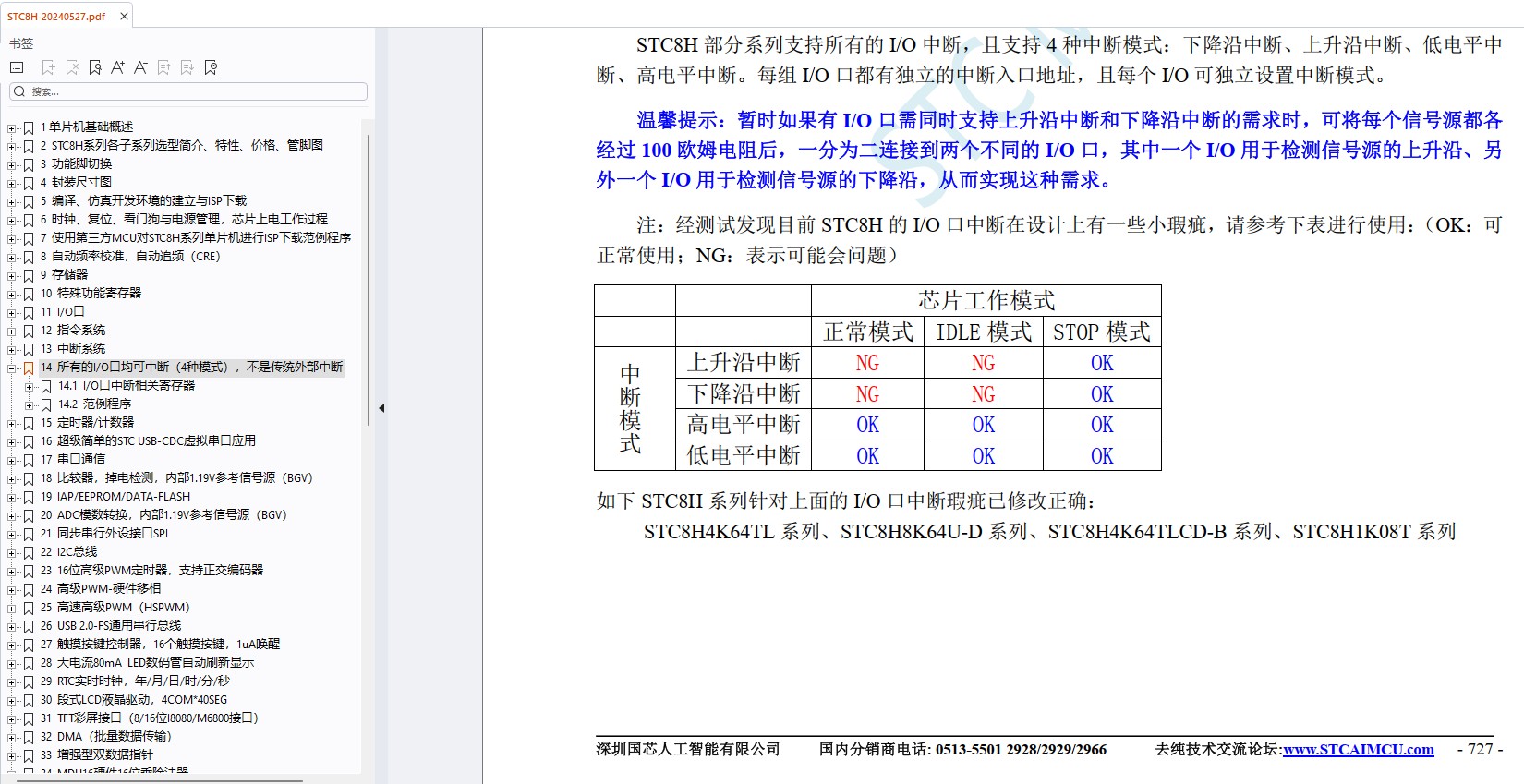Expand the '10 特殊功能寄存器' node
This screenshot has width=1524, height=784.
point(12,294)
